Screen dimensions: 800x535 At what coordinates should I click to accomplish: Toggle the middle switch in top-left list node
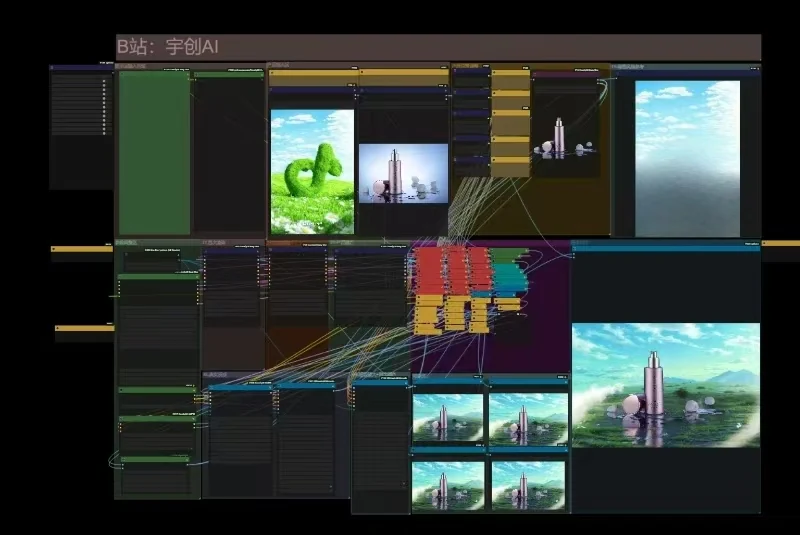click(104, 107)
